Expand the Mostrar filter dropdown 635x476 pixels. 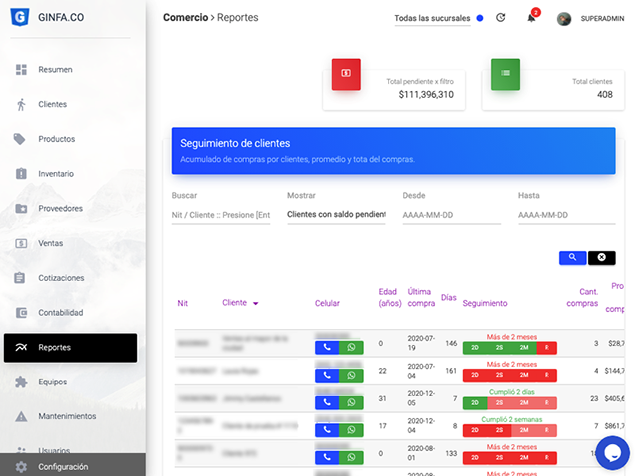point(336,215)
